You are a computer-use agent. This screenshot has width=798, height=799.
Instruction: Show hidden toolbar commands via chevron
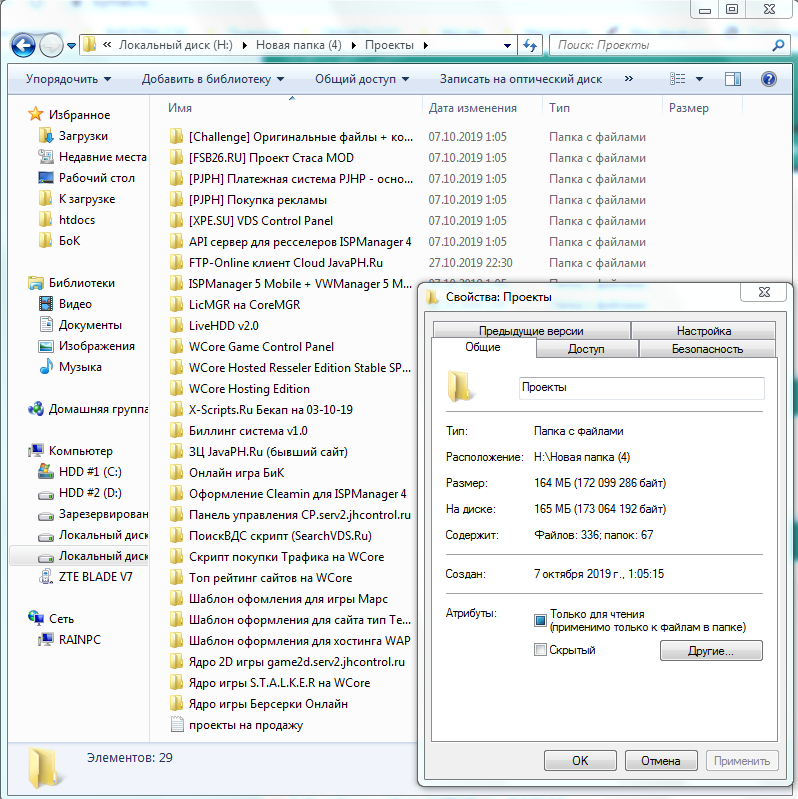[629, 78]
